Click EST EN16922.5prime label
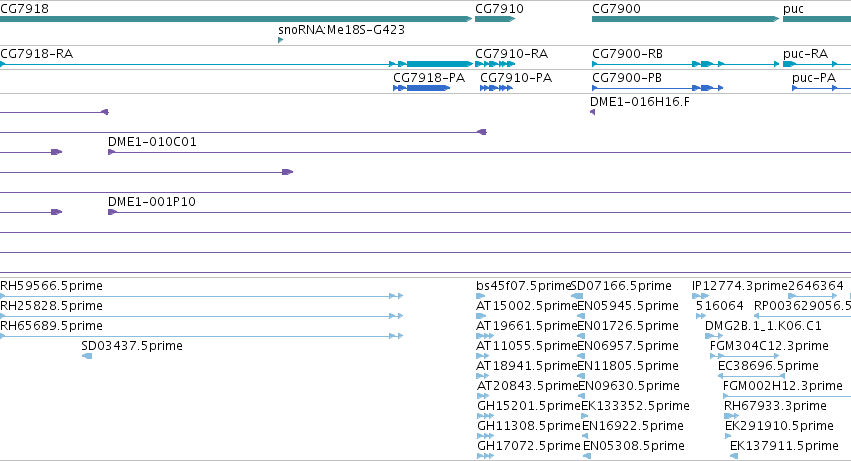This screenshot has height=461, width=851. click(632, 426)
